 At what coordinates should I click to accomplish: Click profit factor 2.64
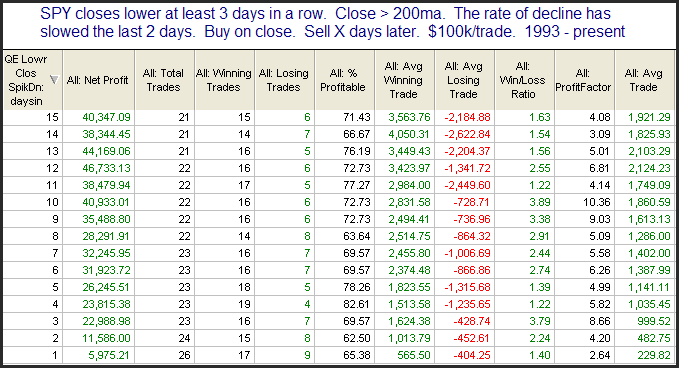(x=600, y=355)
